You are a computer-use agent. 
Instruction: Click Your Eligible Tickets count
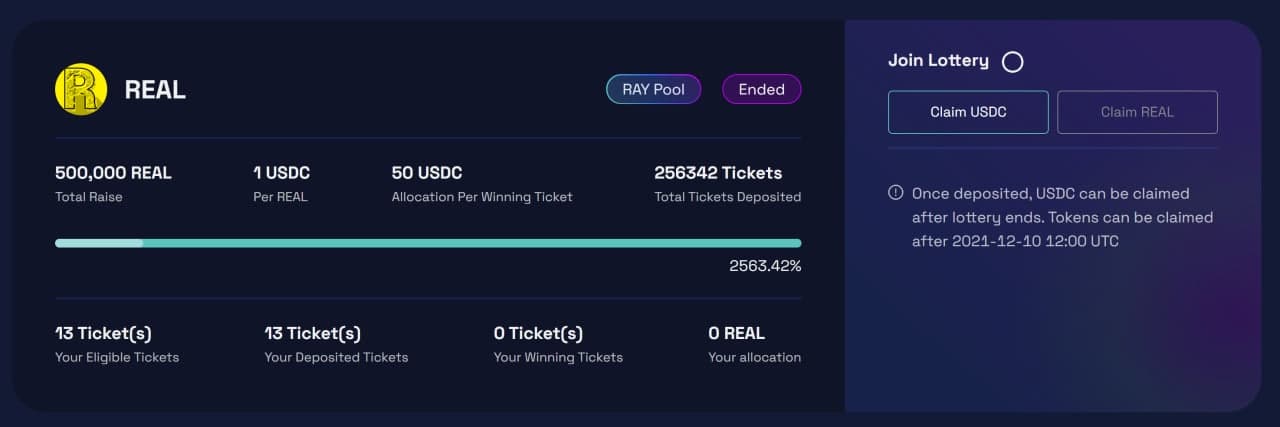pyautogui.click(x=103, y=333)
